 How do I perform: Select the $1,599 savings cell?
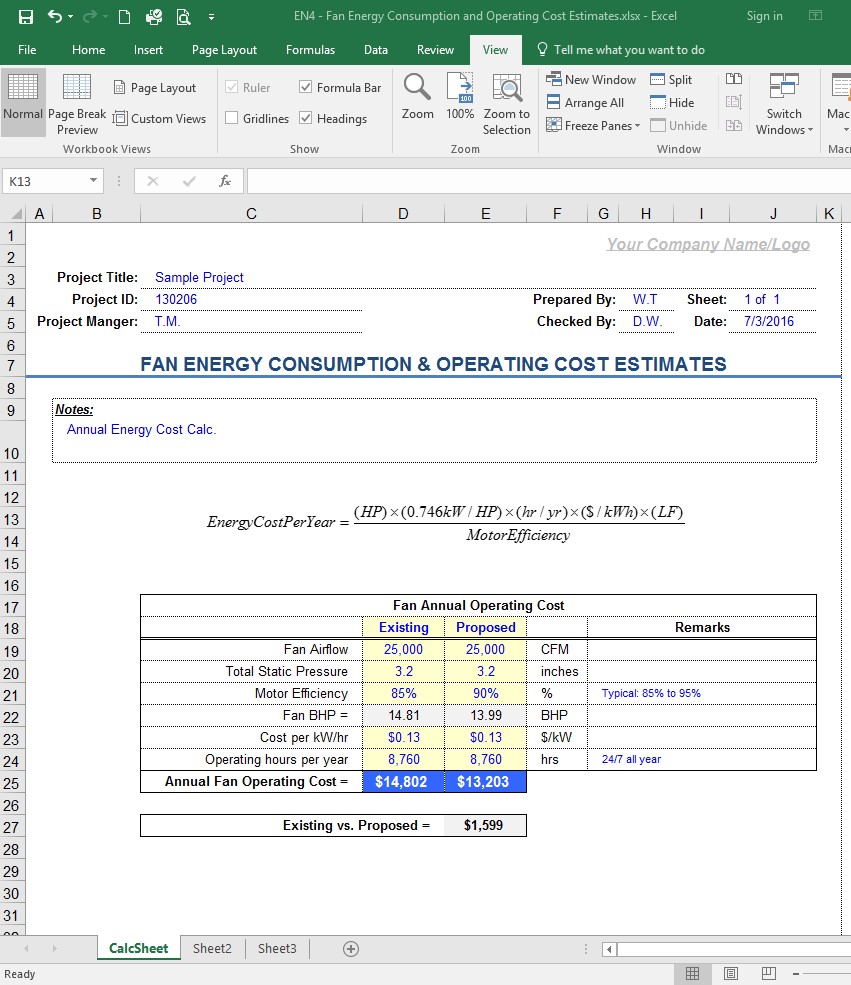pyautogui.click(x=484, y=825)
